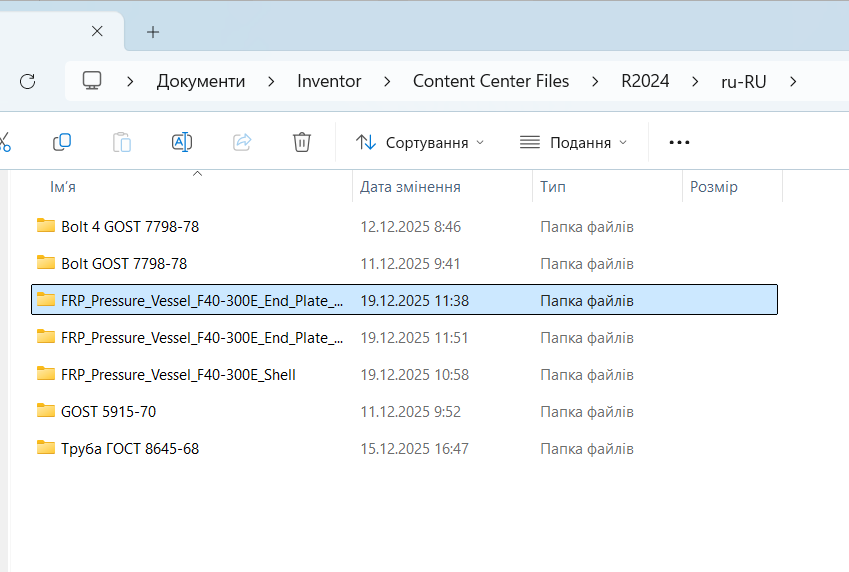Go to Content Center Files breadcrumb
849x572 pixels.
click(x=491, y=81)
